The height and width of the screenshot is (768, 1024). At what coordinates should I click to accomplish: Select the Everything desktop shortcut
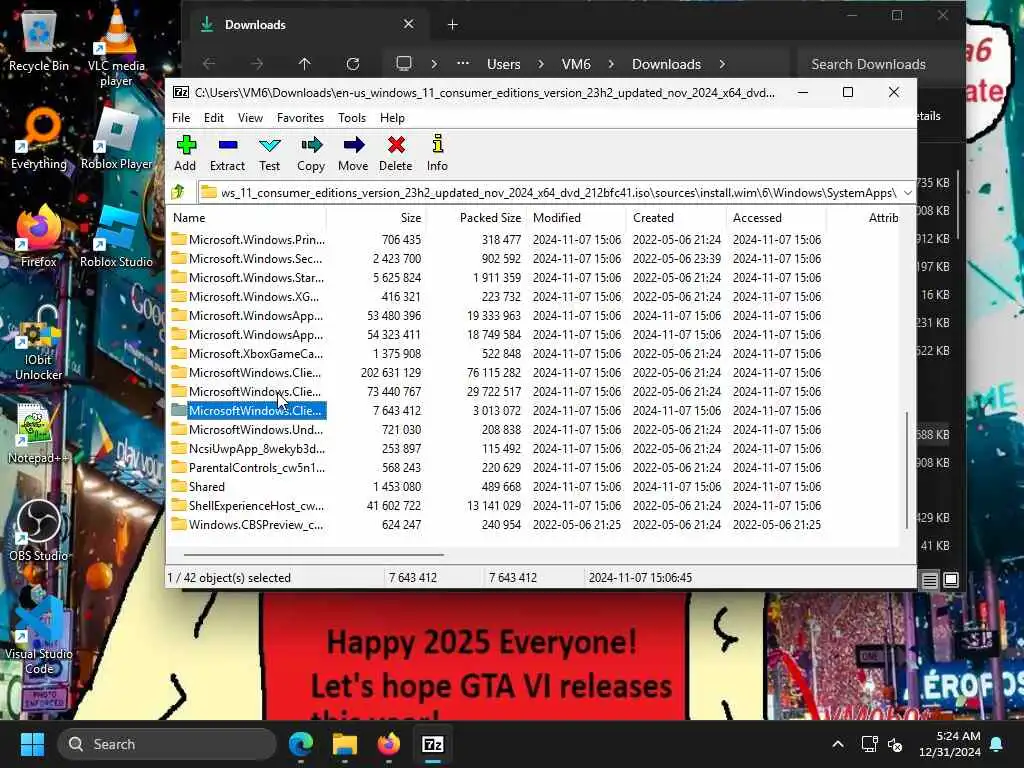point(39,140)
